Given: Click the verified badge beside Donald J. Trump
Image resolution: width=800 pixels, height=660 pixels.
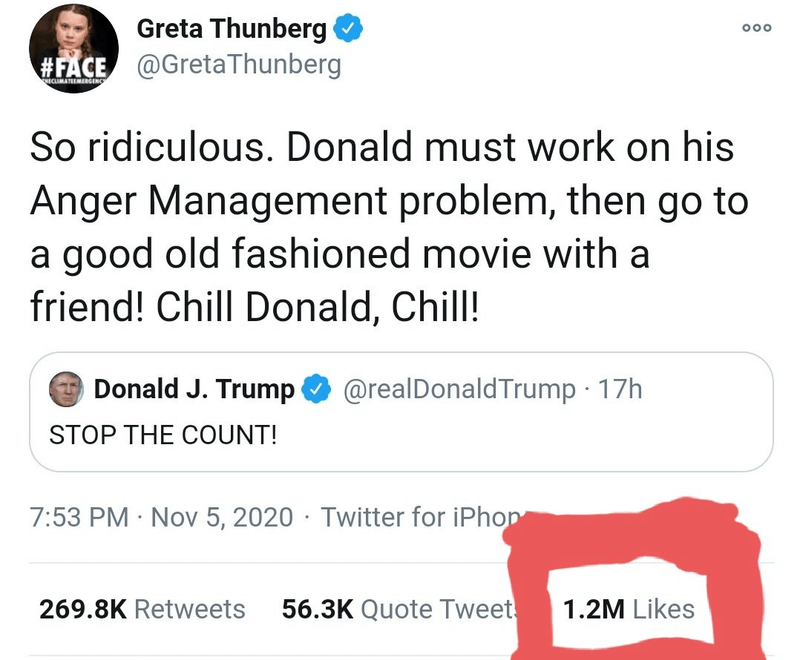Looking at the screenshot, I should [317, 389].
